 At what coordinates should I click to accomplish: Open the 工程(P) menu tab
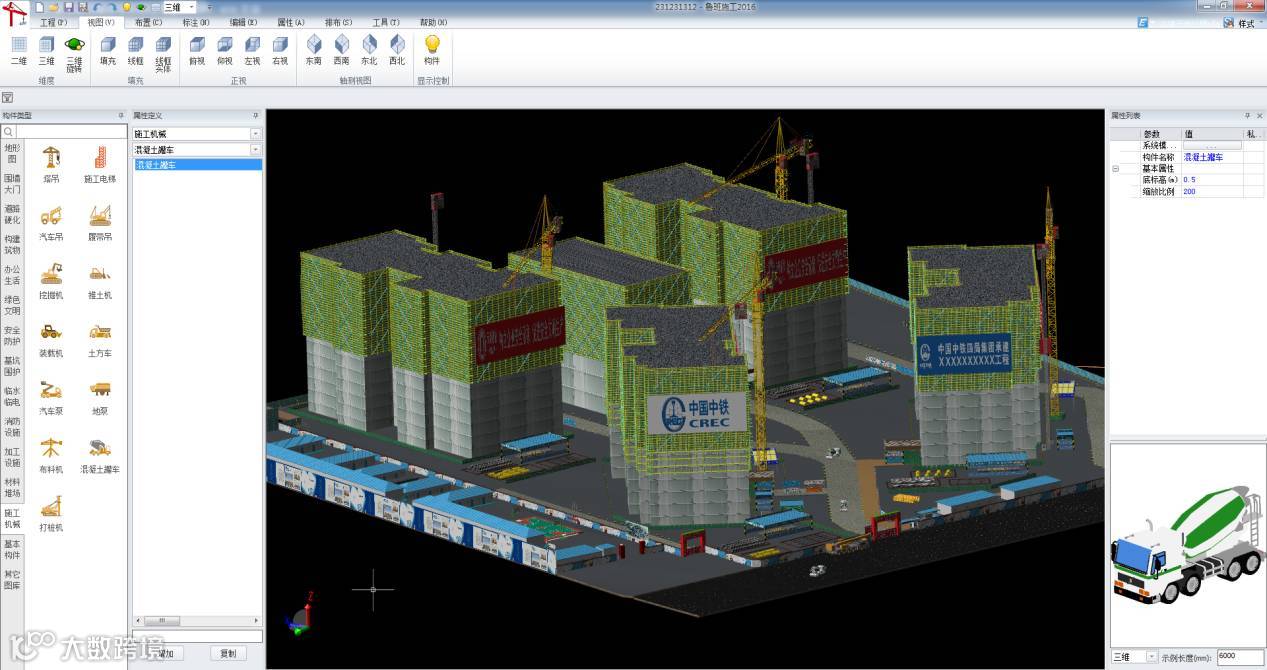54,22
